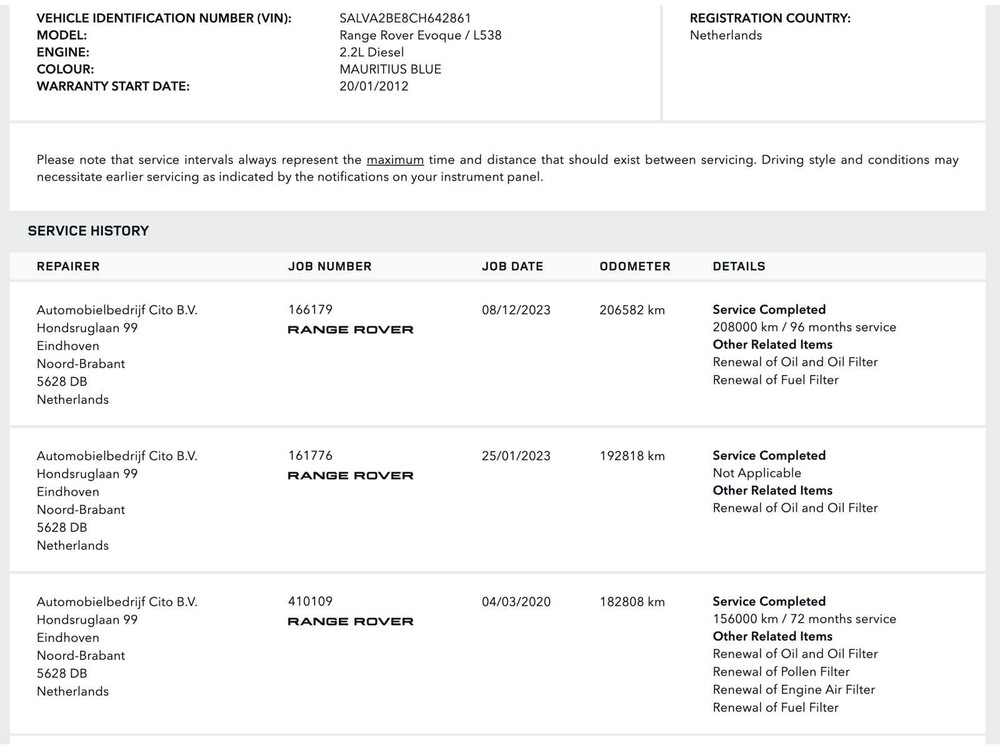Click the job date 08/12/2023

pyautogui.click(x=516, y=310)
